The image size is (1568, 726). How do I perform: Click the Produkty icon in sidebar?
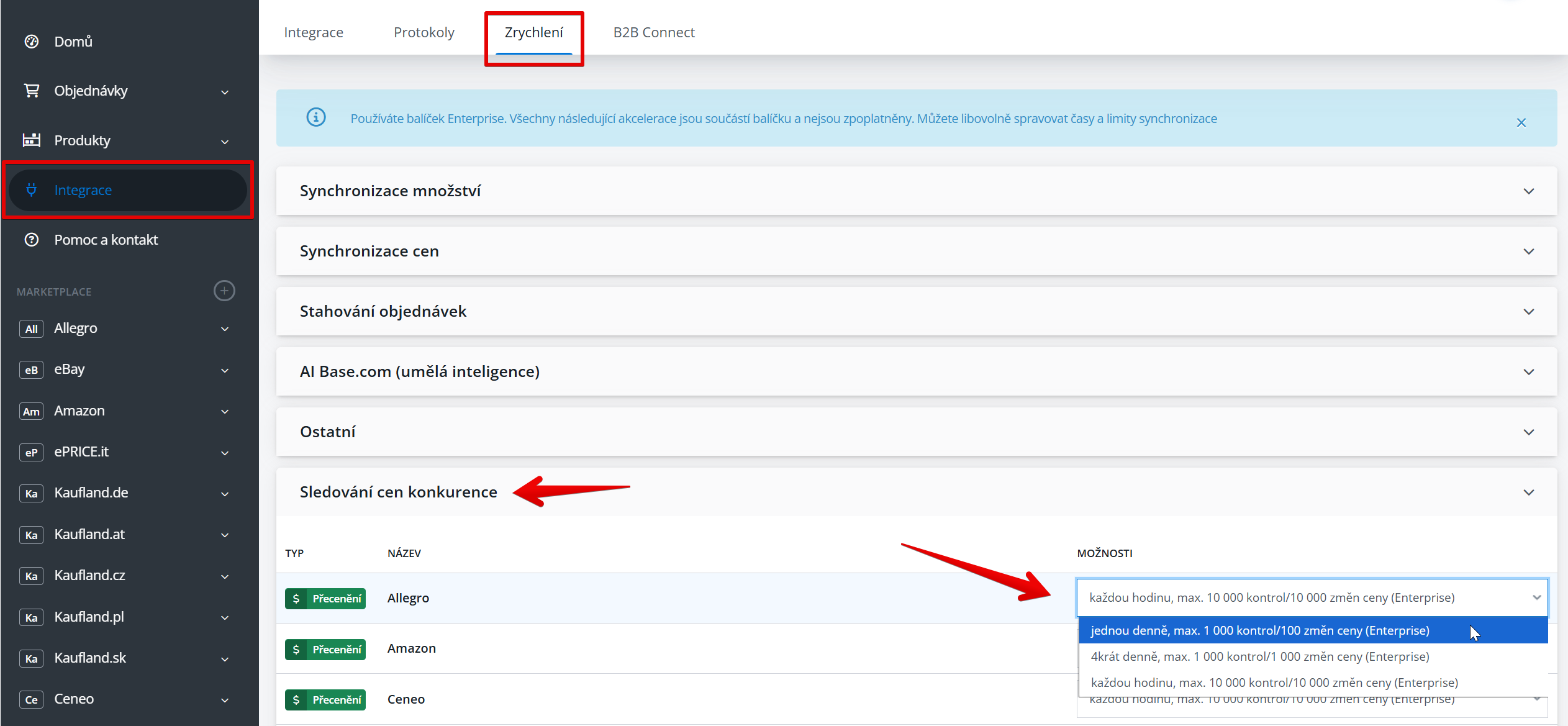32,140
